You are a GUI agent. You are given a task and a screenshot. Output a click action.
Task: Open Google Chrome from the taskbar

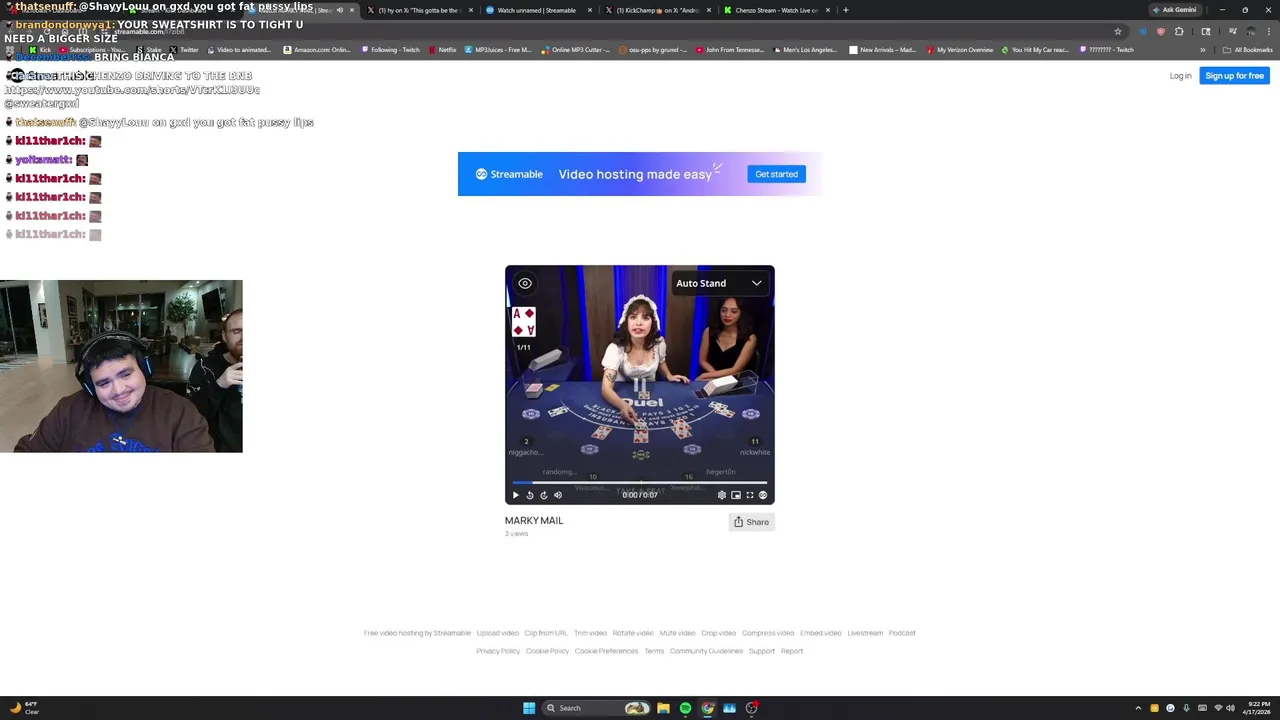pyautogui.click(x=707, y=708)
